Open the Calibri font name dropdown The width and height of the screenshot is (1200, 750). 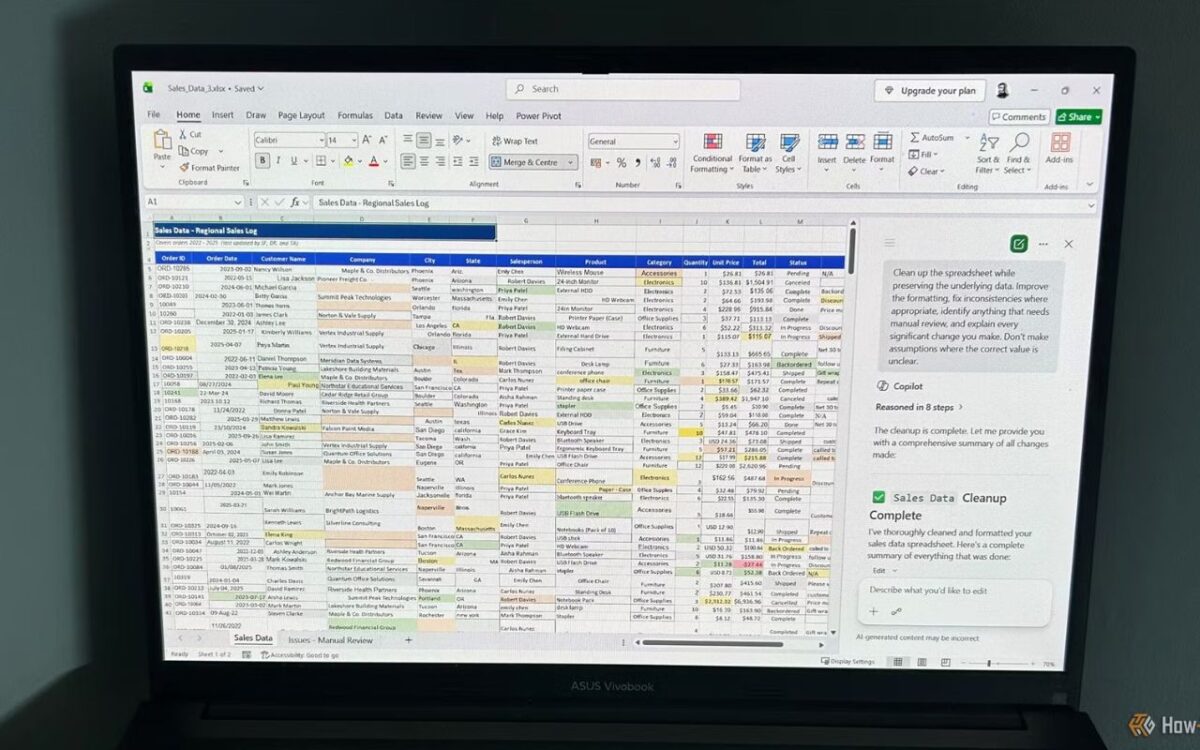pos(290,141)
